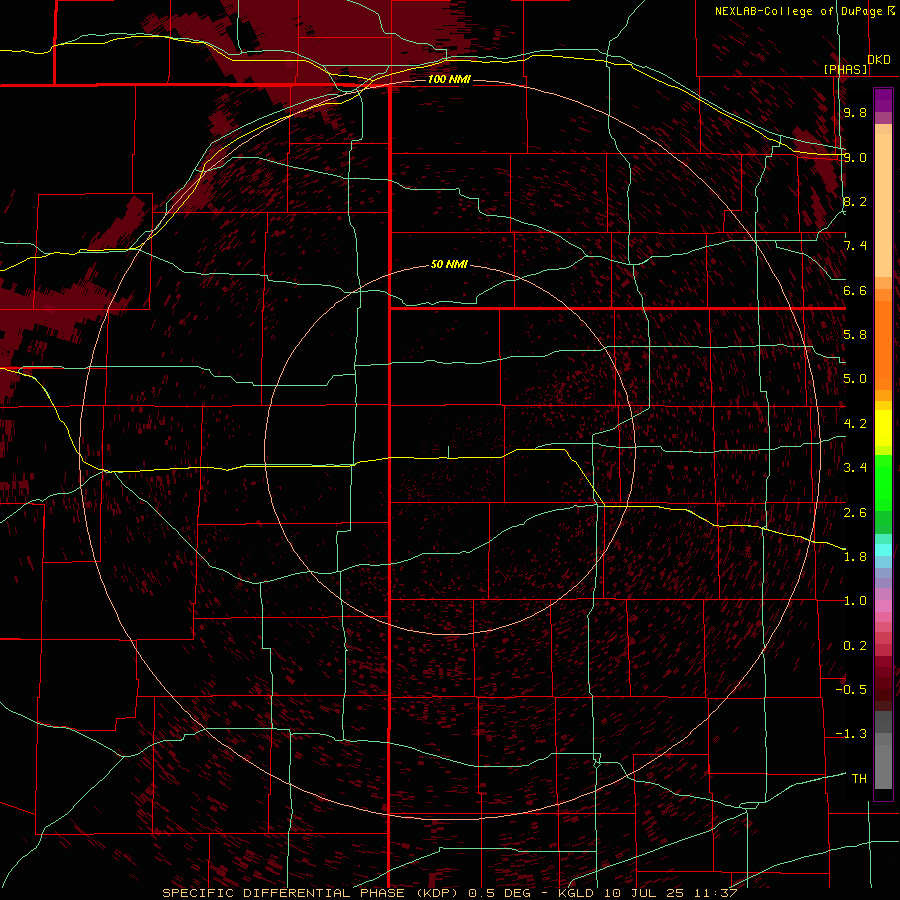This screenshot has height=900, width=900.
Task: Click the [PHAS] units label
Action: pos(846,69)
